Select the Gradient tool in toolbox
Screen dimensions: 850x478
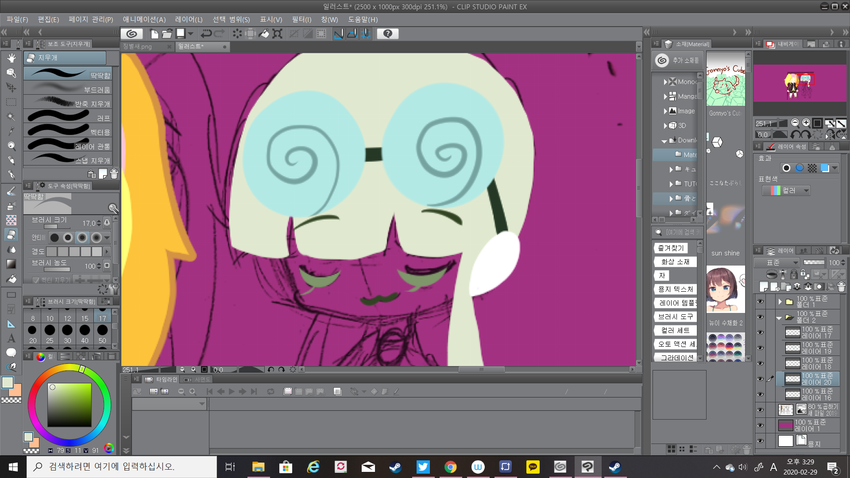pyautogui.click(x=11, y=264)
